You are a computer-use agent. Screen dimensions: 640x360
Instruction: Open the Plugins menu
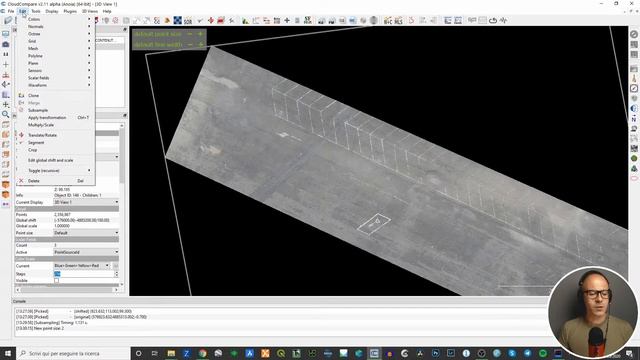pyautogui.click(x=70, y=11)
